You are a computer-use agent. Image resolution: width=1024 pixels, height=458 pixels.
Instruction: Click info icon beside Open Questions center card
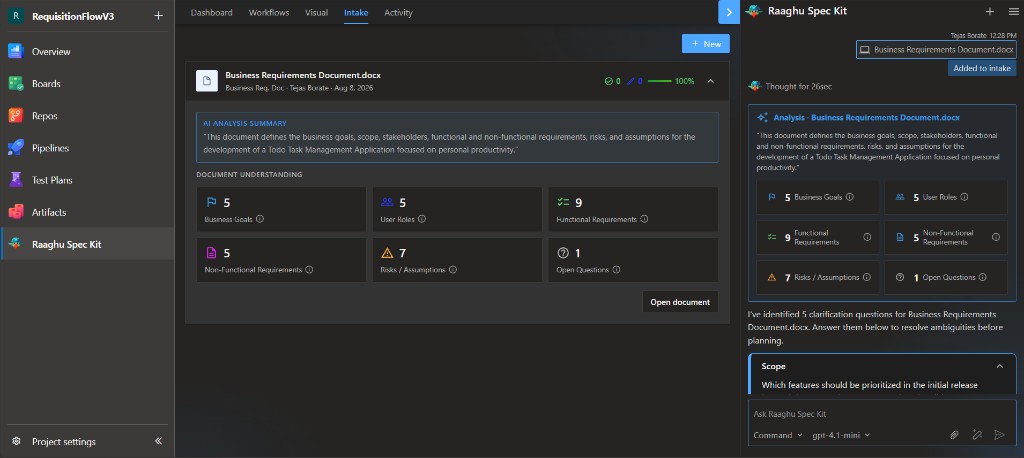point(616,269)
